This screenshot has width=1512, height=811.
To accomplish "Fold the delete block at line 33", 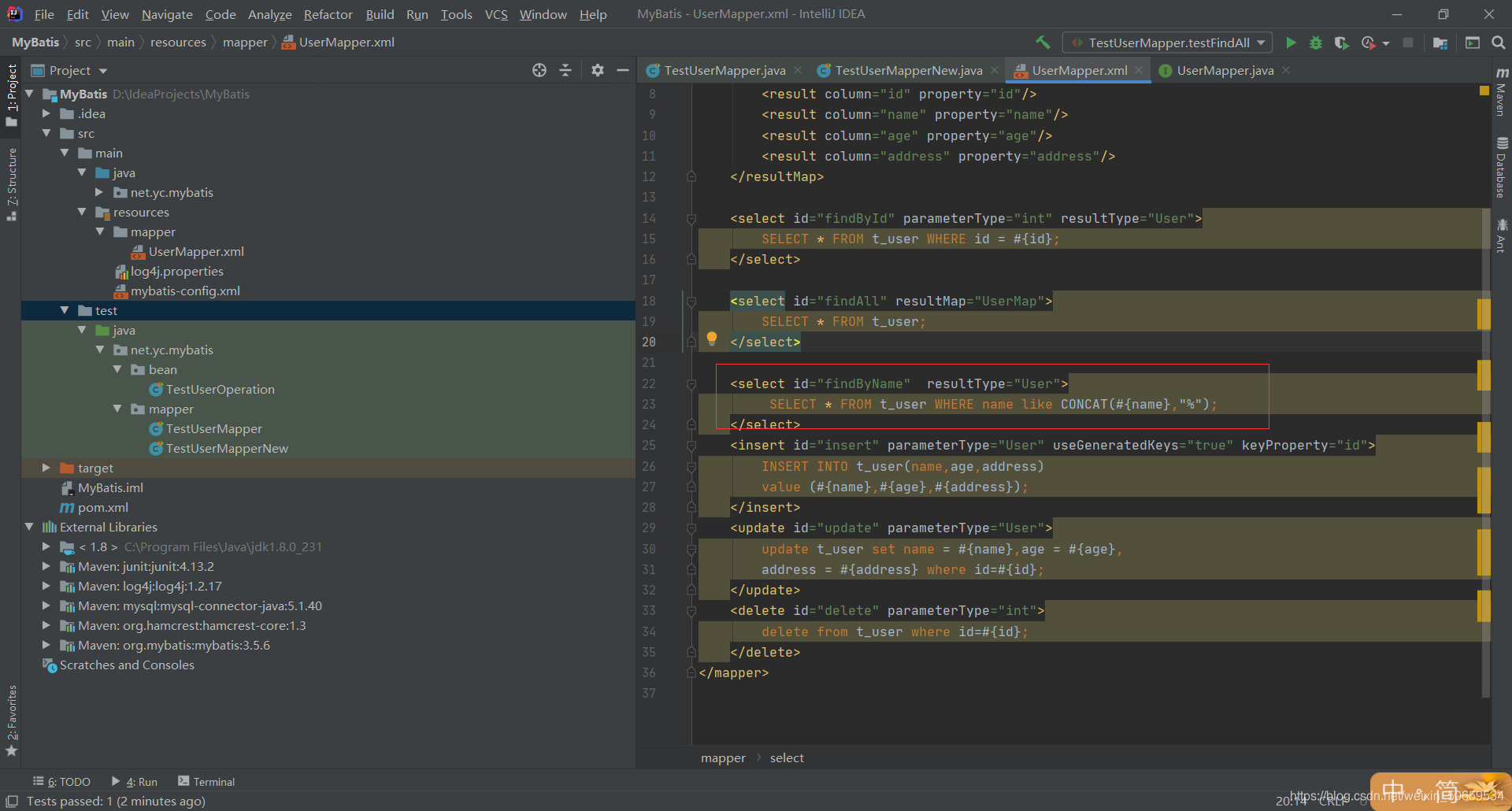I will click(x=691, y=611).
